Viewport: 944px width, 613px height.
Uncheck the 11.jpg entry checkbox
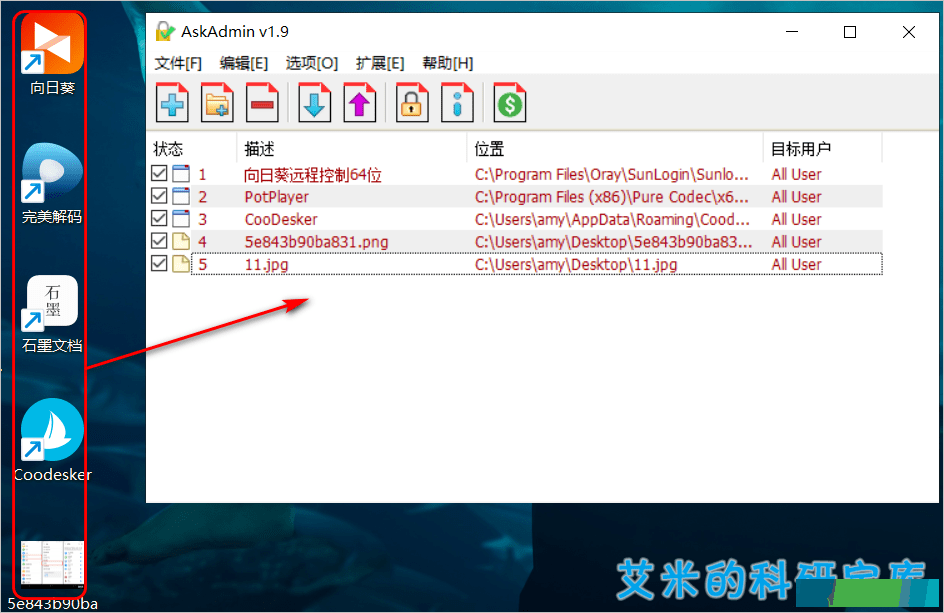coord(159,263)
